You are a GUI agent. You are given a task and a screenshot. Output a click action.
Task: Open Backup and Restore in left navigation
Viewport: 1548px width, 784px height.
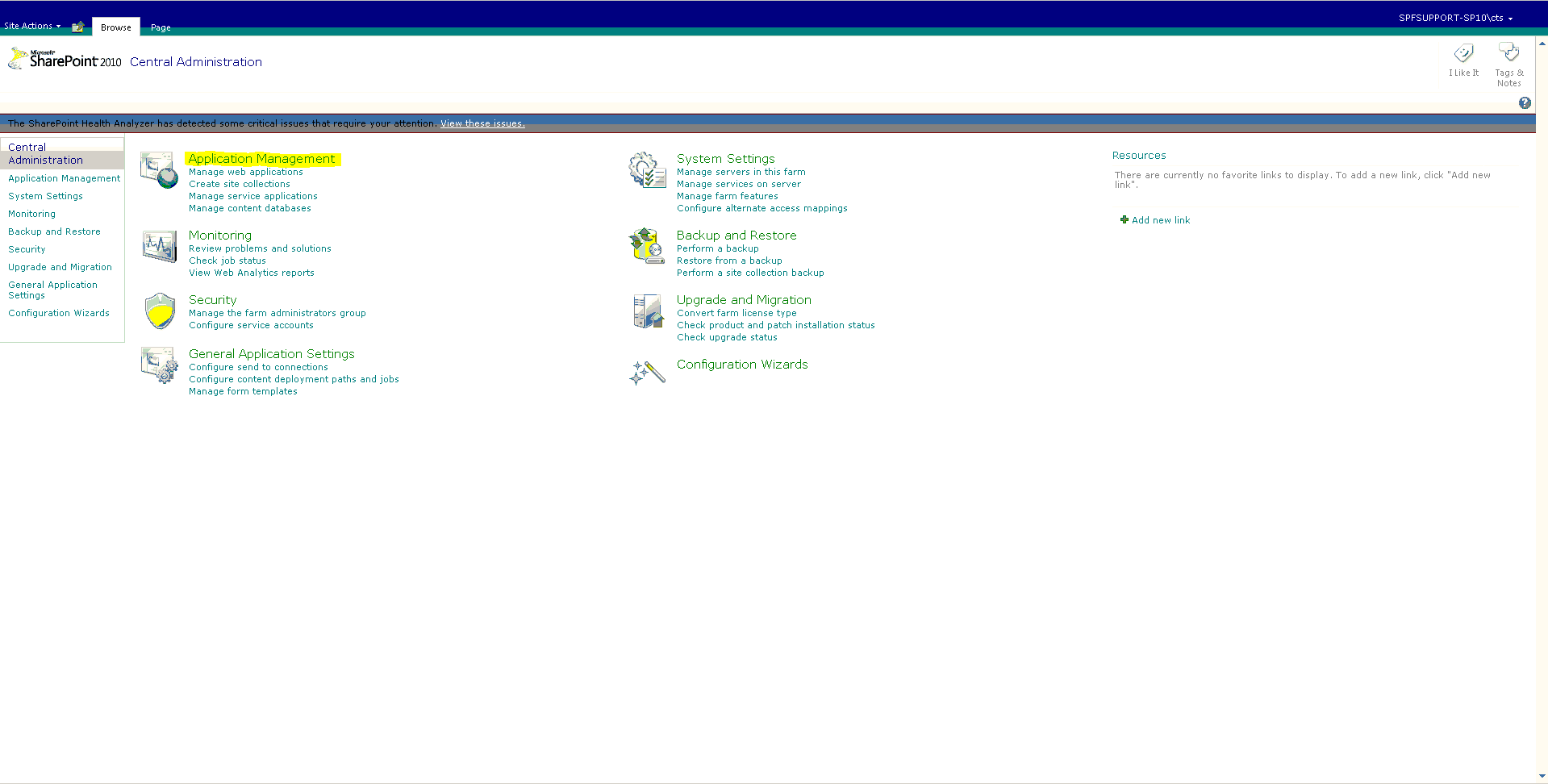pos(54,231)
